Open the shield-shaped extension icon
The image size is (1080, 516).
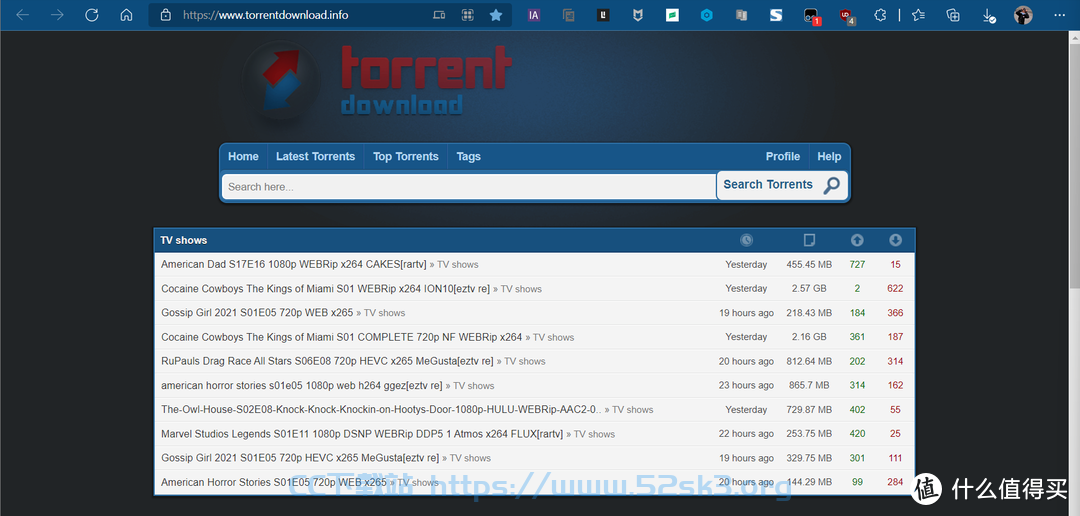[x=638, y=15]
